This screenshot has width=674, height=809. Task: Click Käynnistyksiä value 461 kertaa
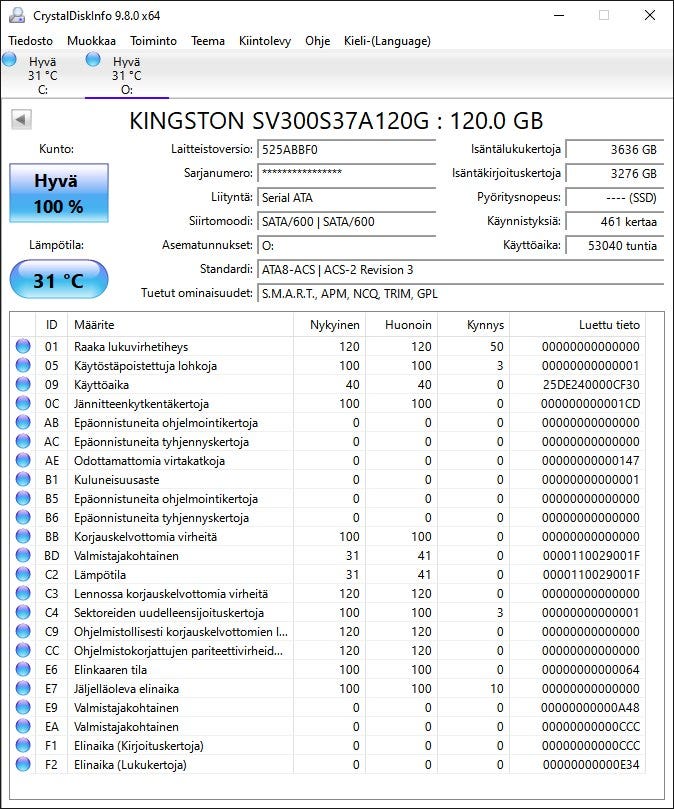coord(615,222)
